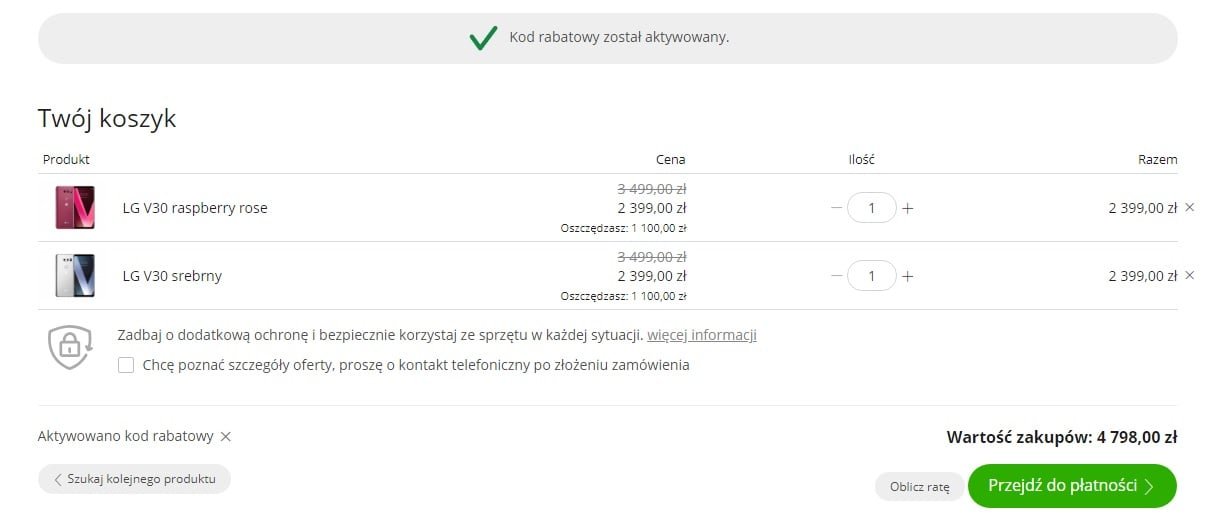Click 'Przejdź do płatności' button

pyautogui.click(x=1072, y=486)
